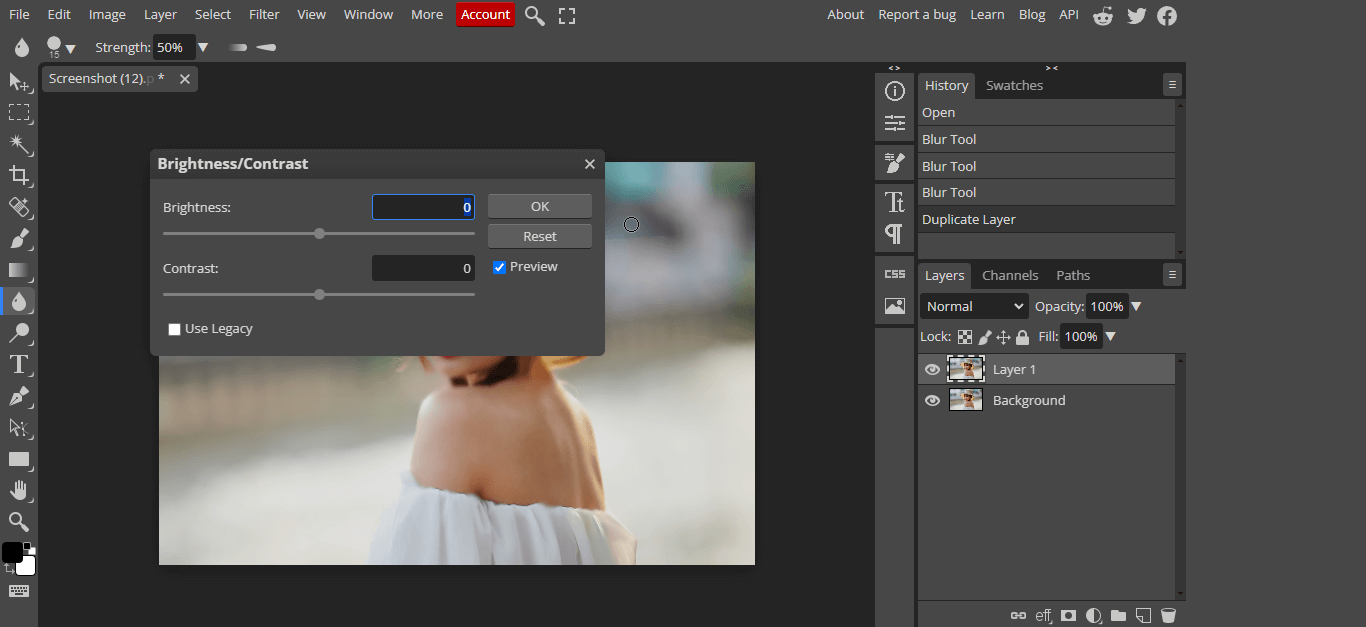
Task: Open the blend mode dropdown
Action: point(972,306)
